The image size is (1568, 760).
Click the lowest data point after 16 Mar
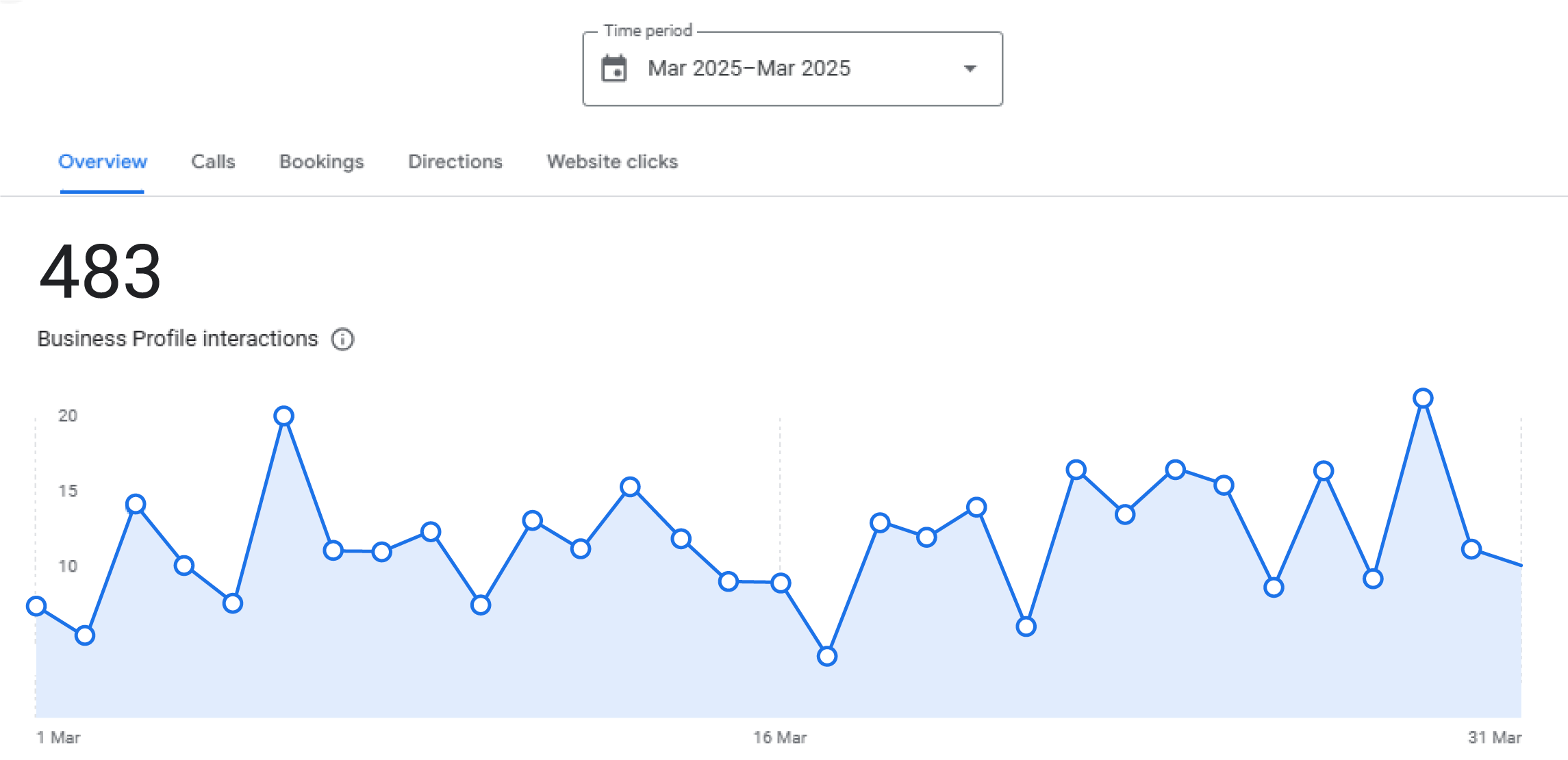[827, 656]
